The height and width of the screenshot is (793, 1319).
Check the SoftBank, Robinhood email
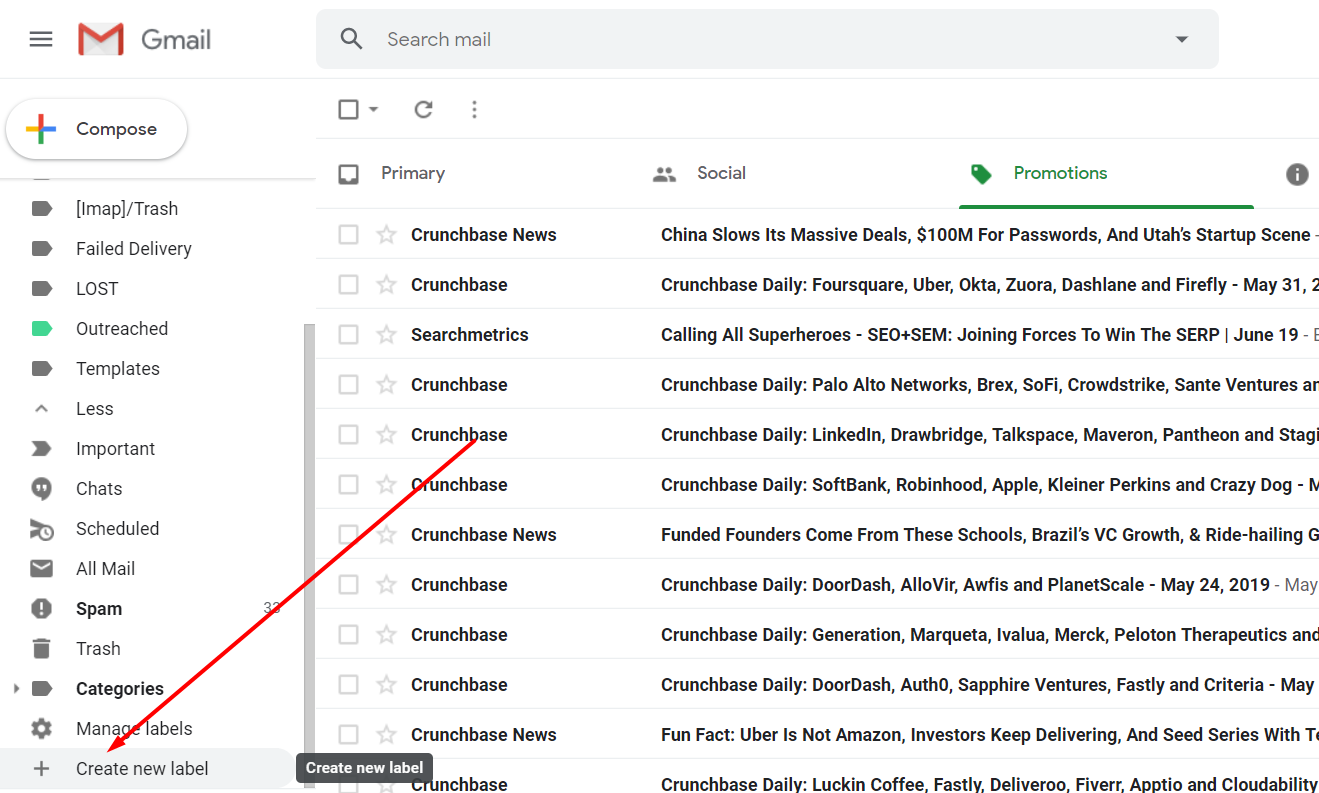[348, 484]
